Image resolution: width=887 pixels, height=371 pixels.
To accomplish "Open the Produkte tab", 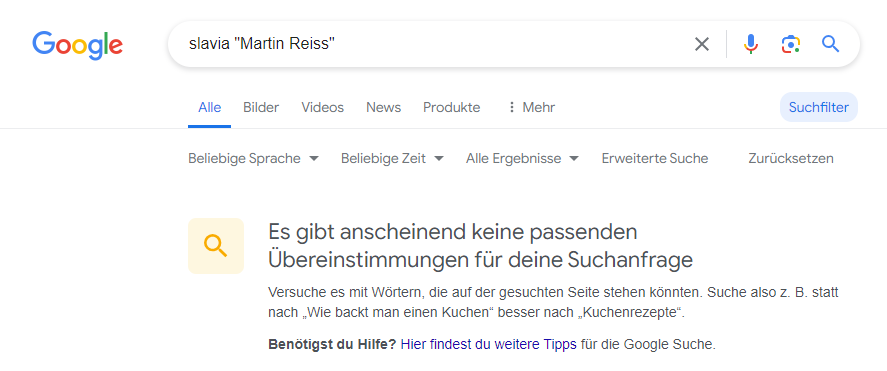I will 451,107.
